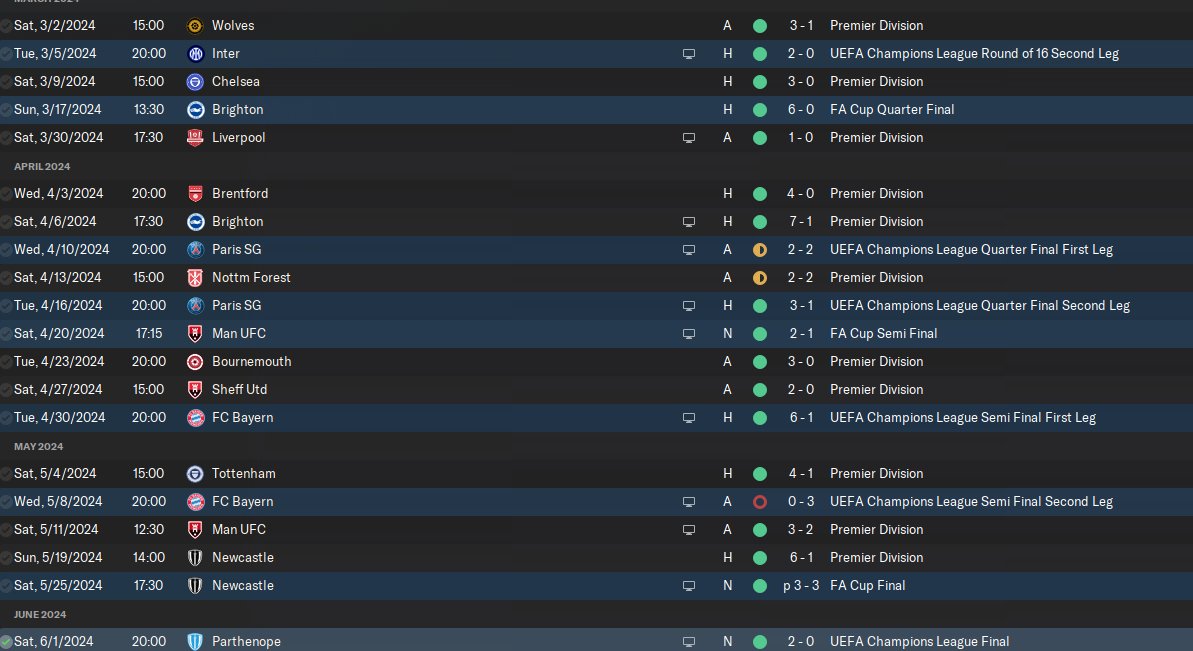Click the Liverpool crest icon

tap(196, 137)
